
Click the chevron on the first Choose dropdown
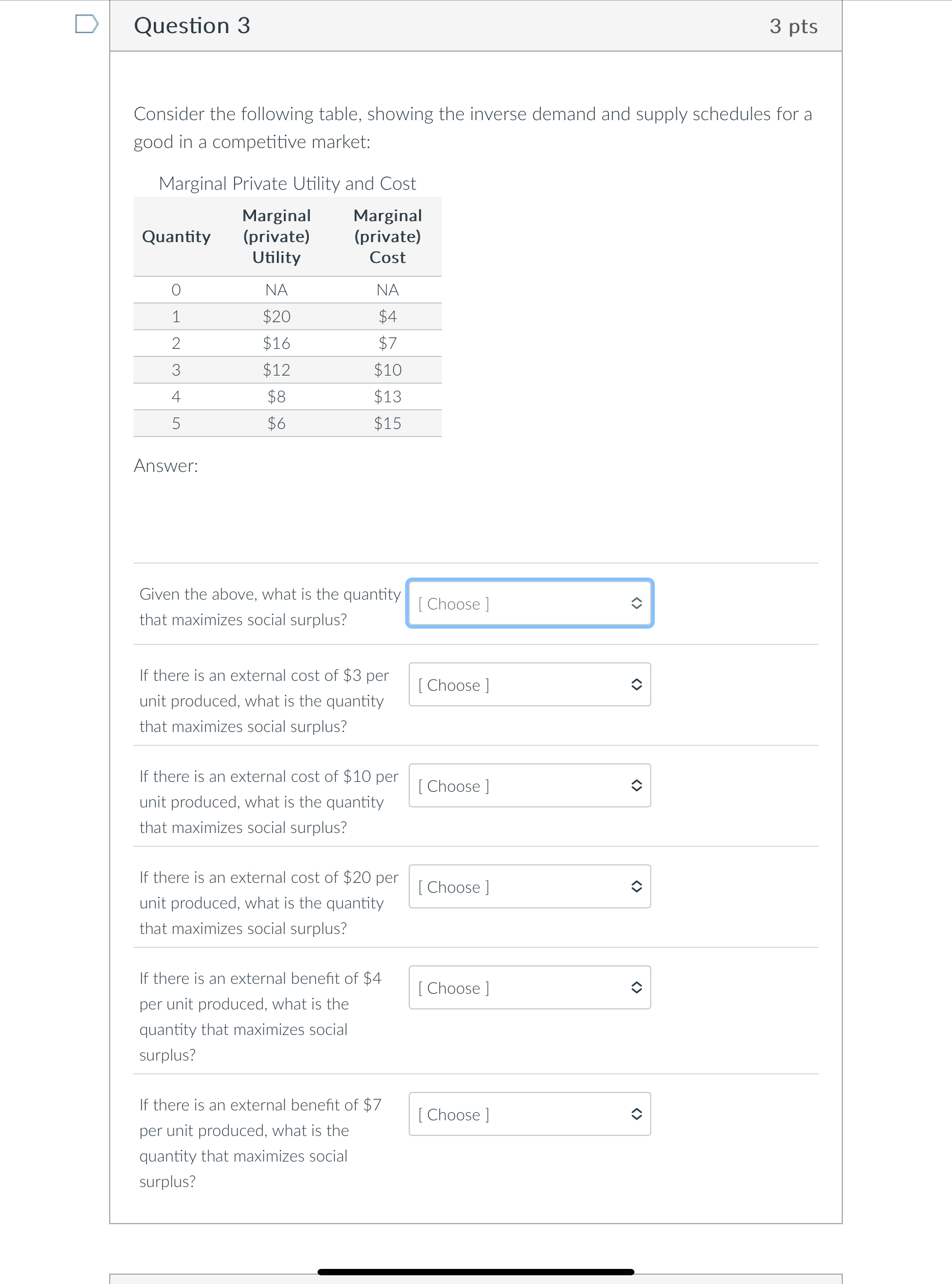pyautogui.click(x=637, y=604)
